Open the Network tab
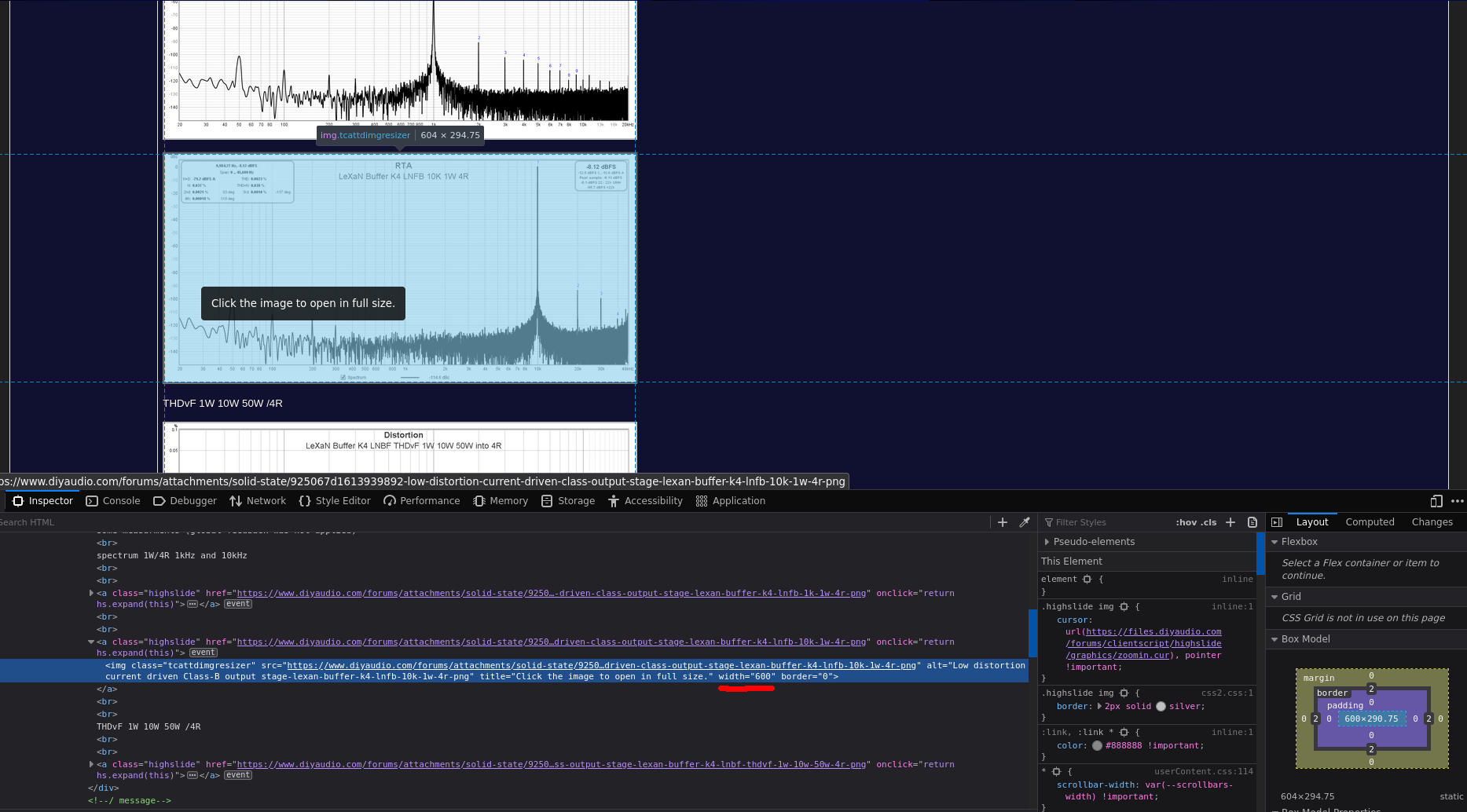This screenshot has height=812, width=1467. (258, 501)
